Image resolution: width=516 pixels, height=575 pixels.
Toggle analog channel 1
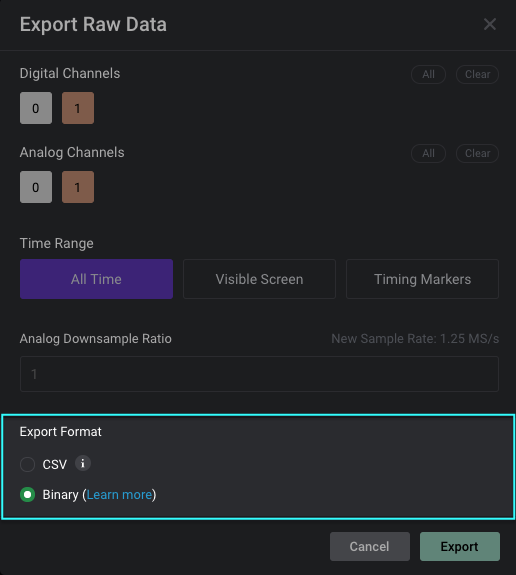(x=78, y=187)
